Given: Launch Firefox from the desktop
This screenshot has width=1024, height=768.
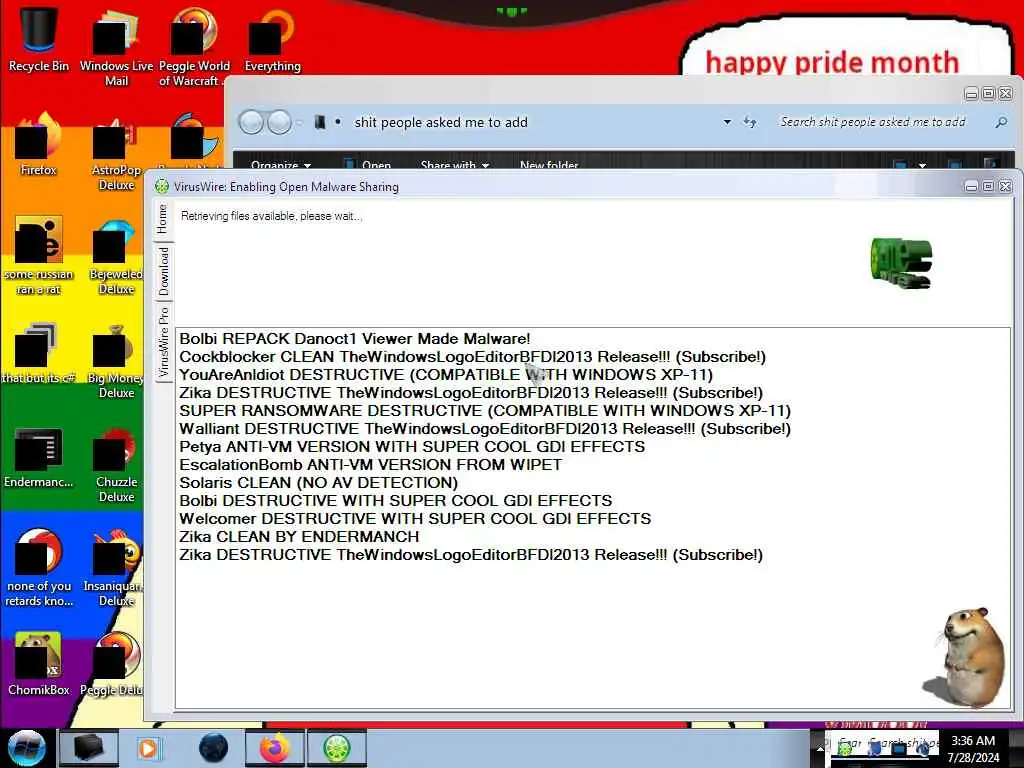Looking at the screenshot, I should click(39, 144).
